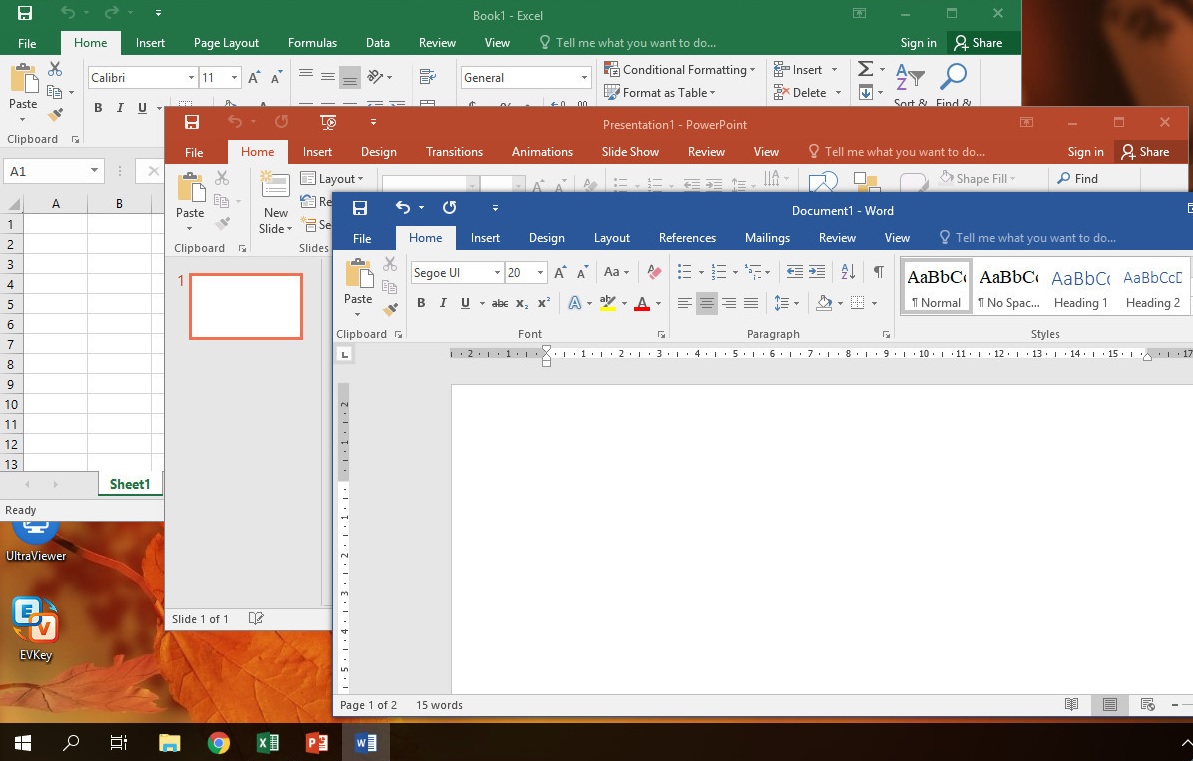The image size is (1193, 761).
Task: Apply Strikethrough in Word font group
Action: click(x=500, y=303)
